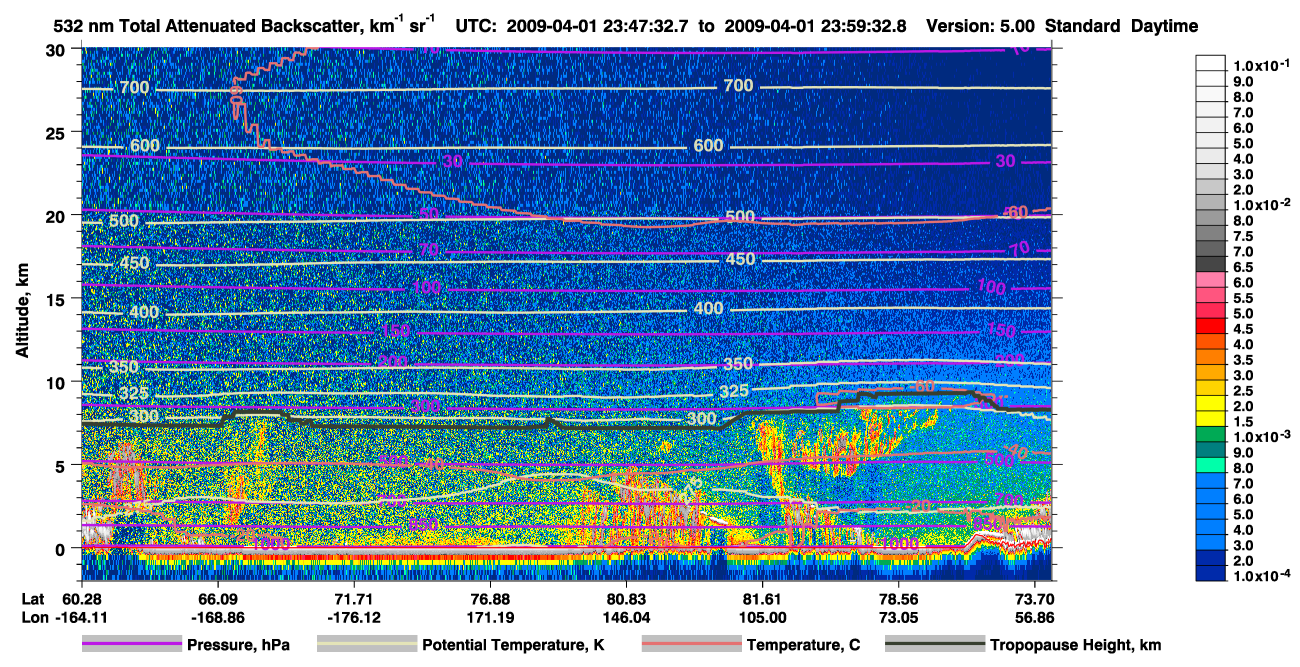Select the Temperature, C legend line sample

coord(691,645)
